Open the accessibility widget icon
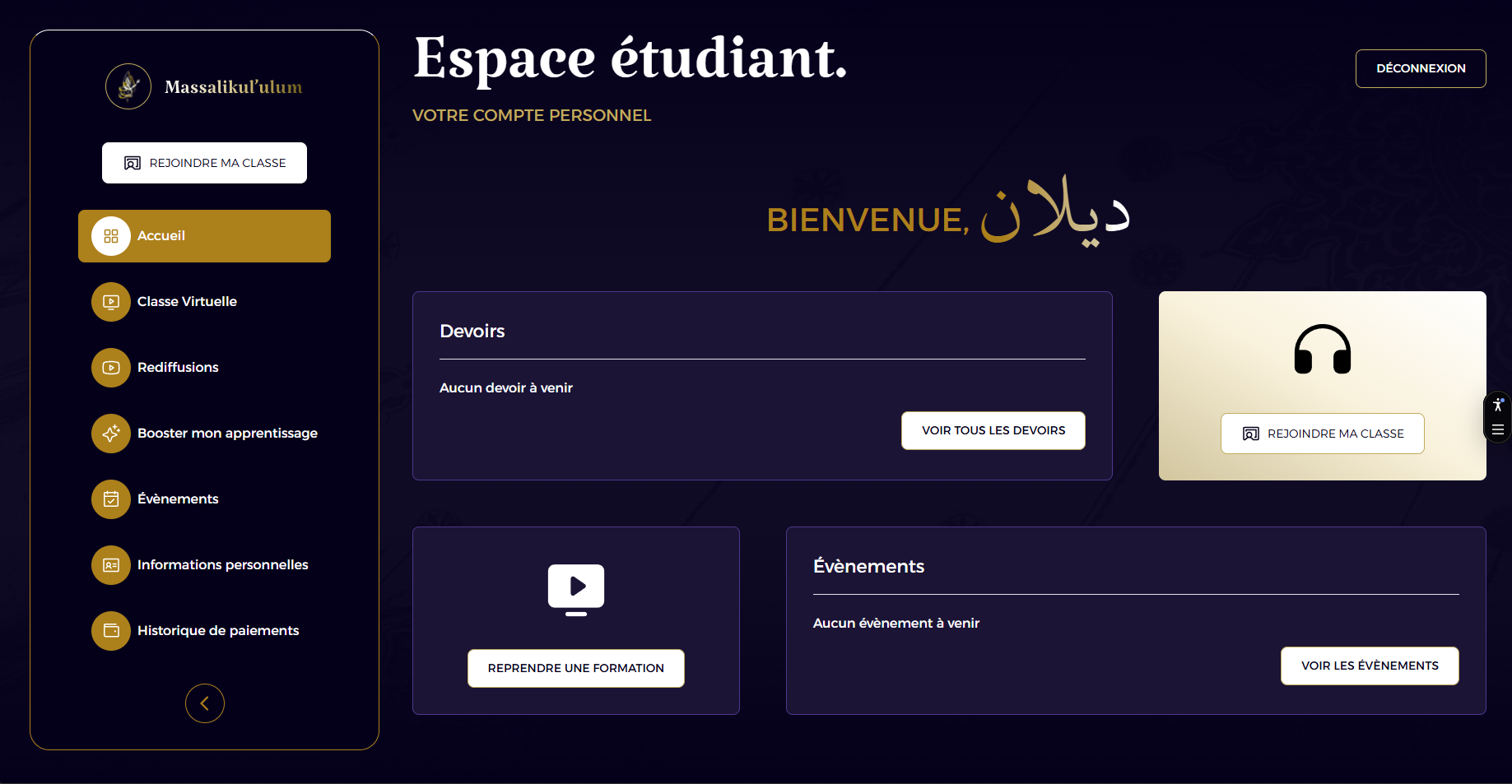1512x784 pixels. pyautogui.click(x=1497, y=405)
